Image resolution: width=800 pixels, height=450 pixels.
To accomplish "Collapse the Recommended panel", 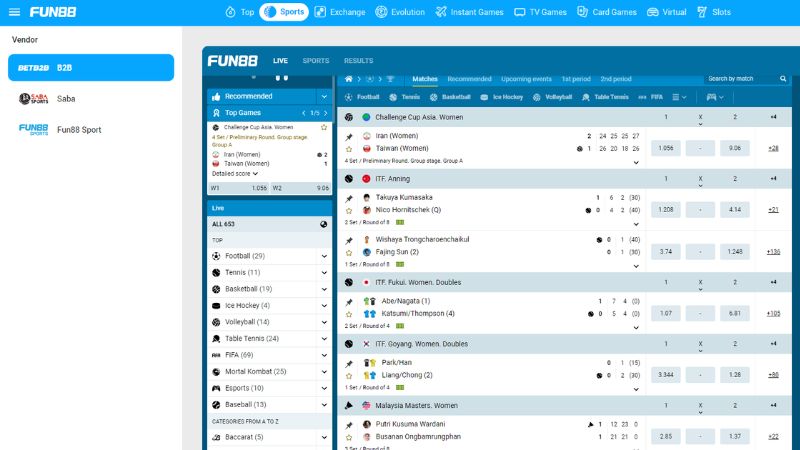I will [324, 96].
